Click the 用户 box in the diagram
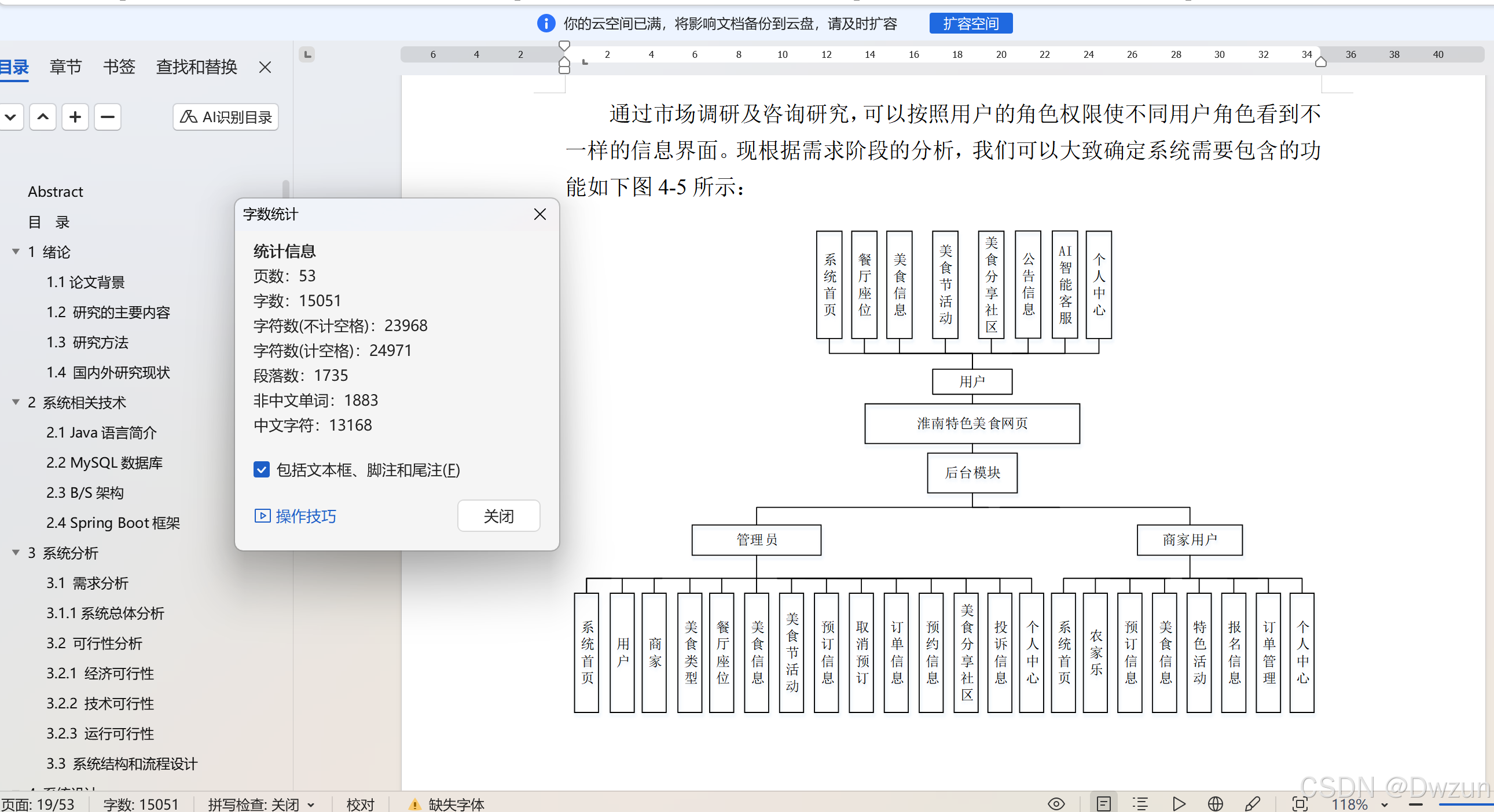 click(x=972, y=381)
